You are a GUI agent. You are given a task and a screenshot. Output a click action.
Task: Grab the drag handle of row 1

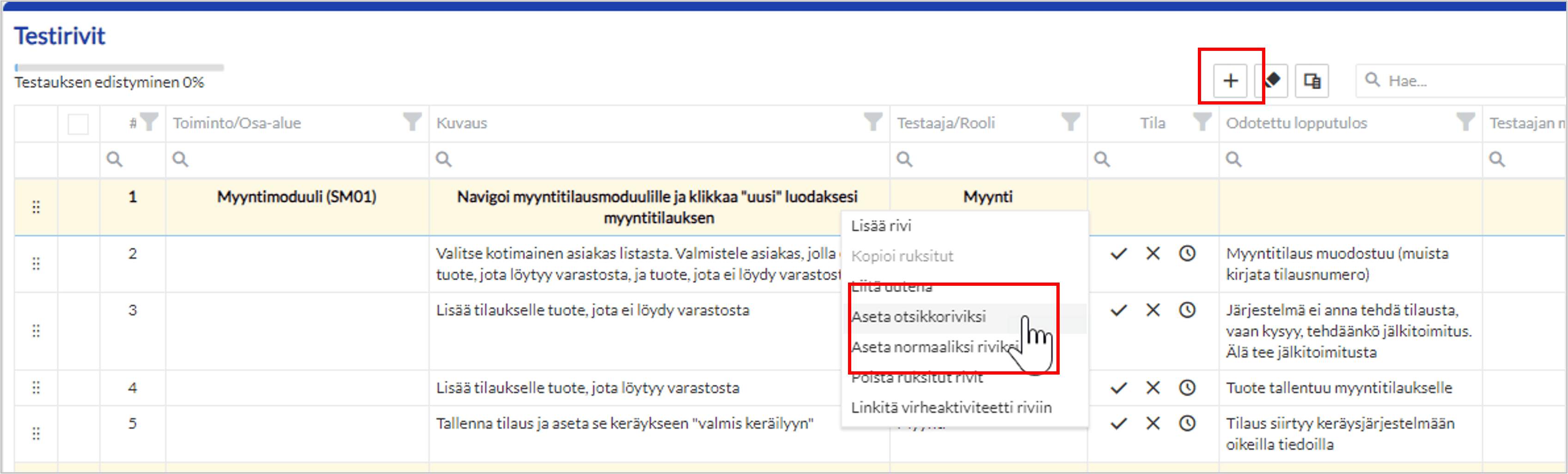36,207
